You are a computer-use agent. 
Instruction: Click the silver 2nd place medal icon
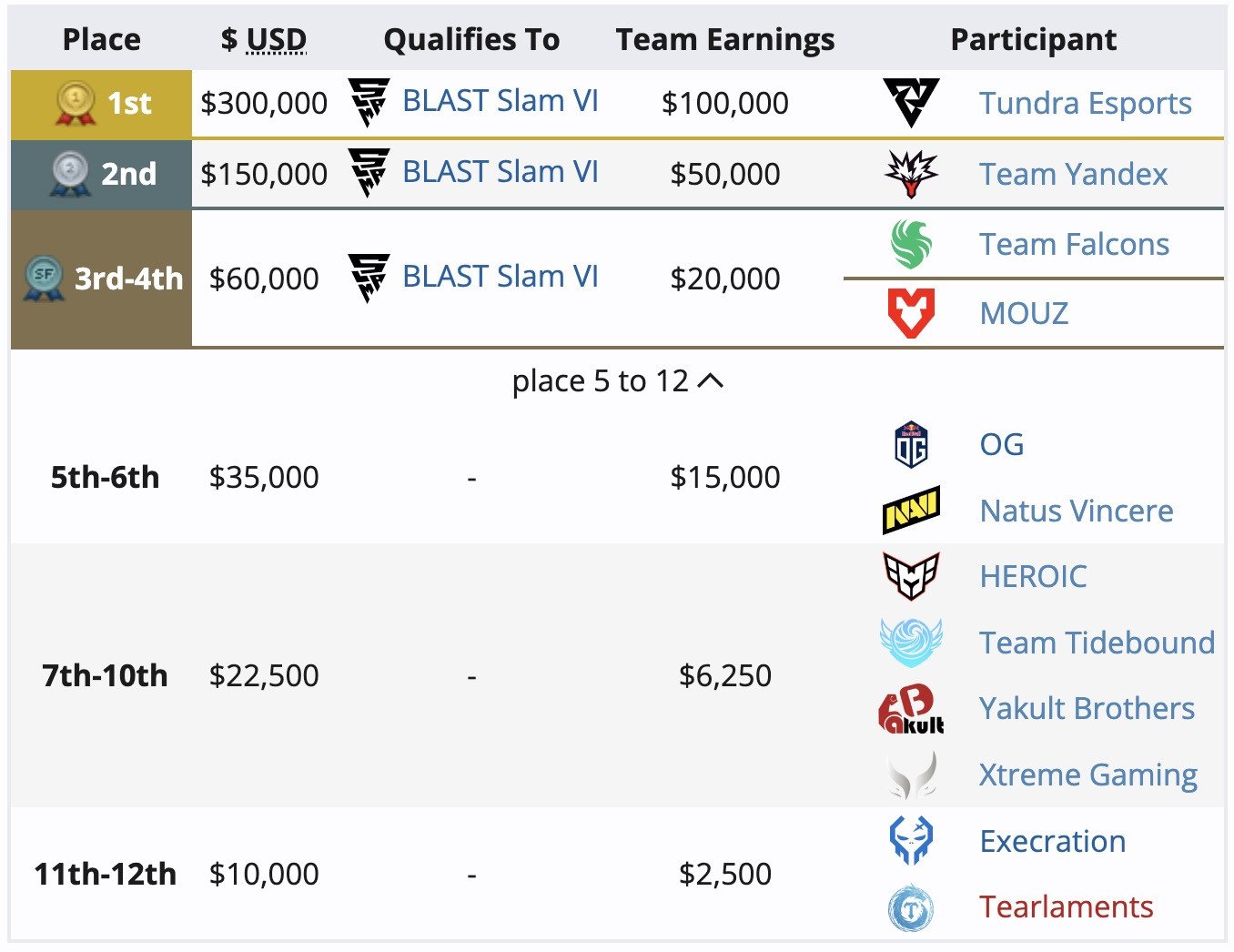[x=70, y=174]
